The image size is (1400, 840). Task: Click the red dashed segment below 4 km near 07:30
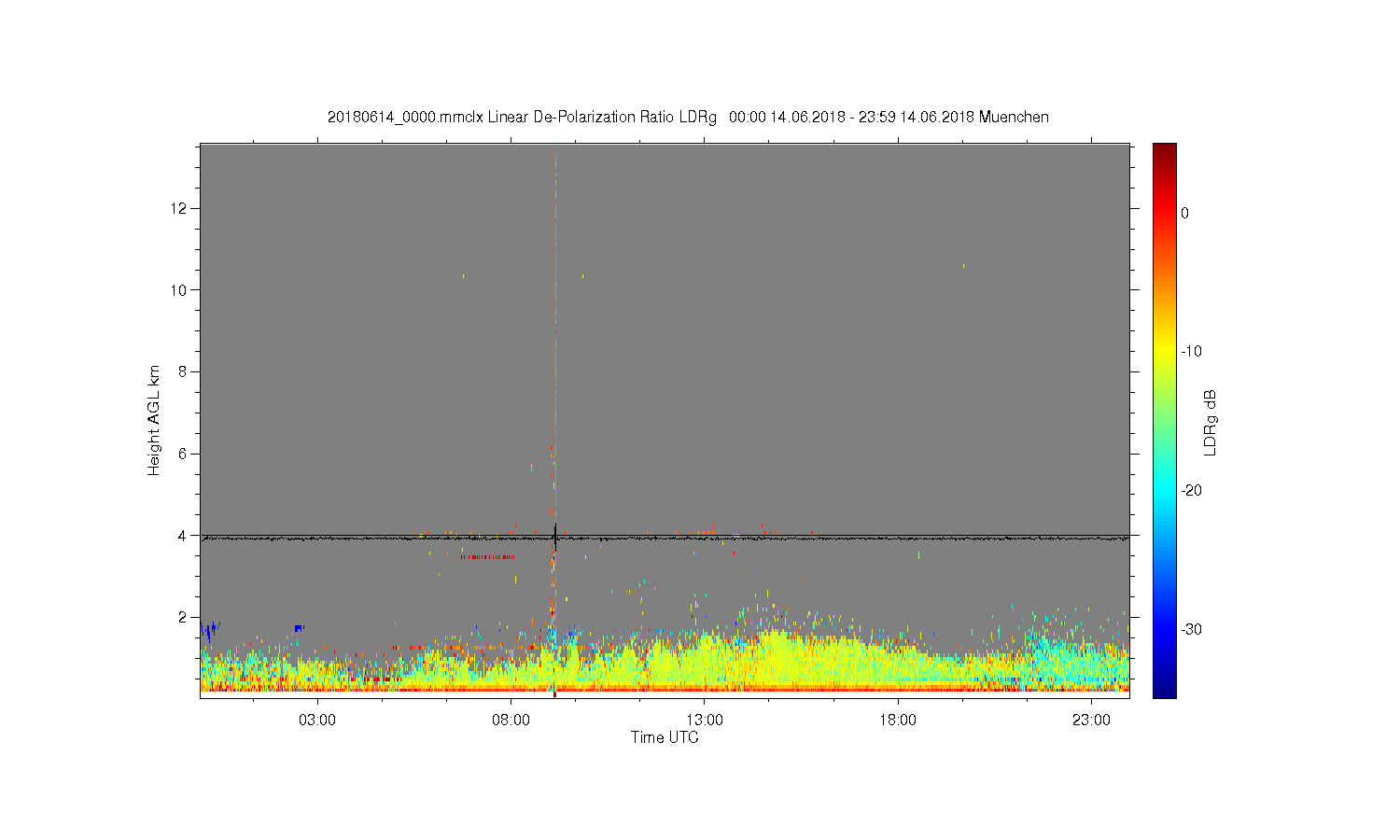coord(487,557)
